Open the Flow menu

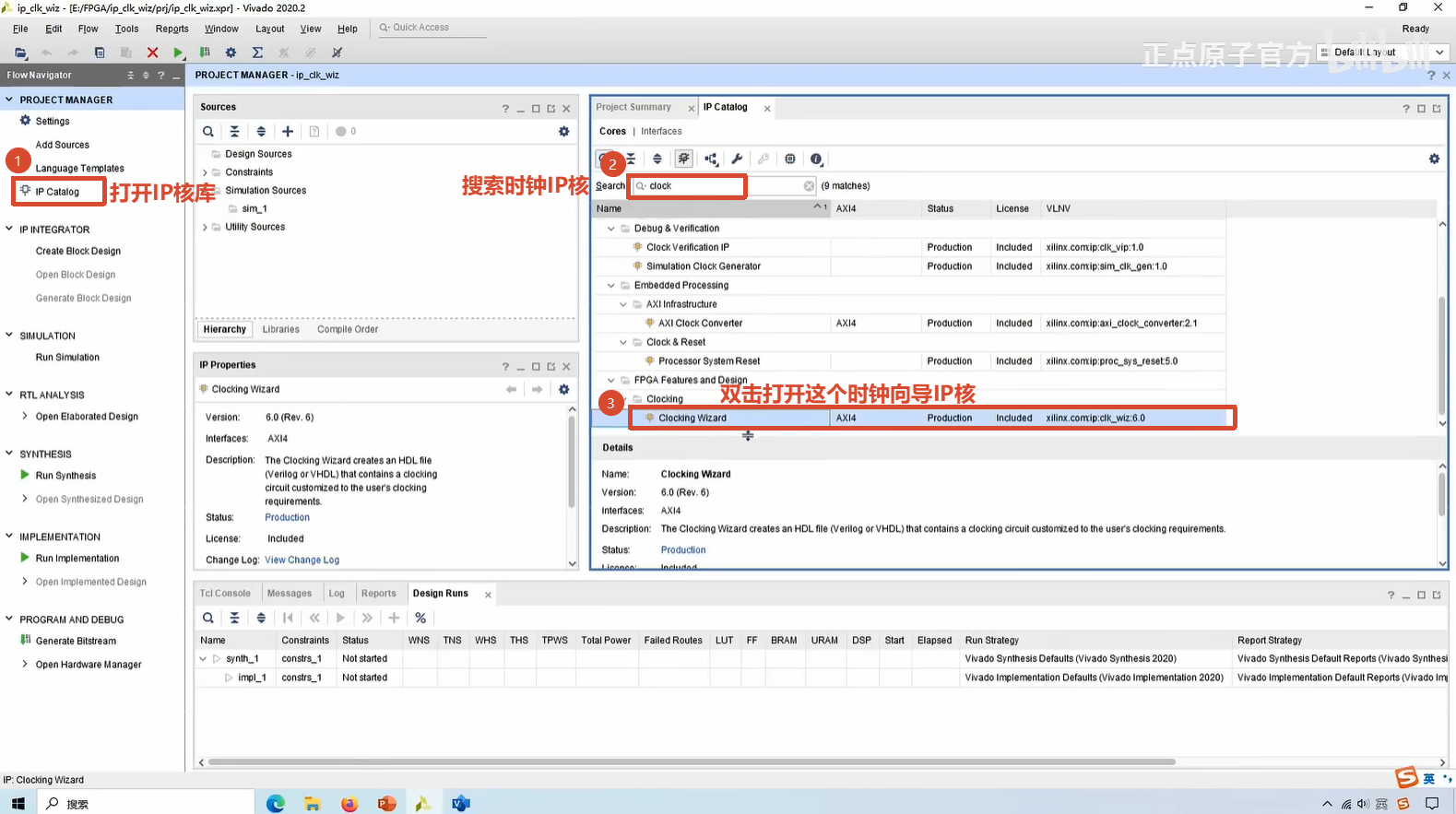click(x=89, y=29)
